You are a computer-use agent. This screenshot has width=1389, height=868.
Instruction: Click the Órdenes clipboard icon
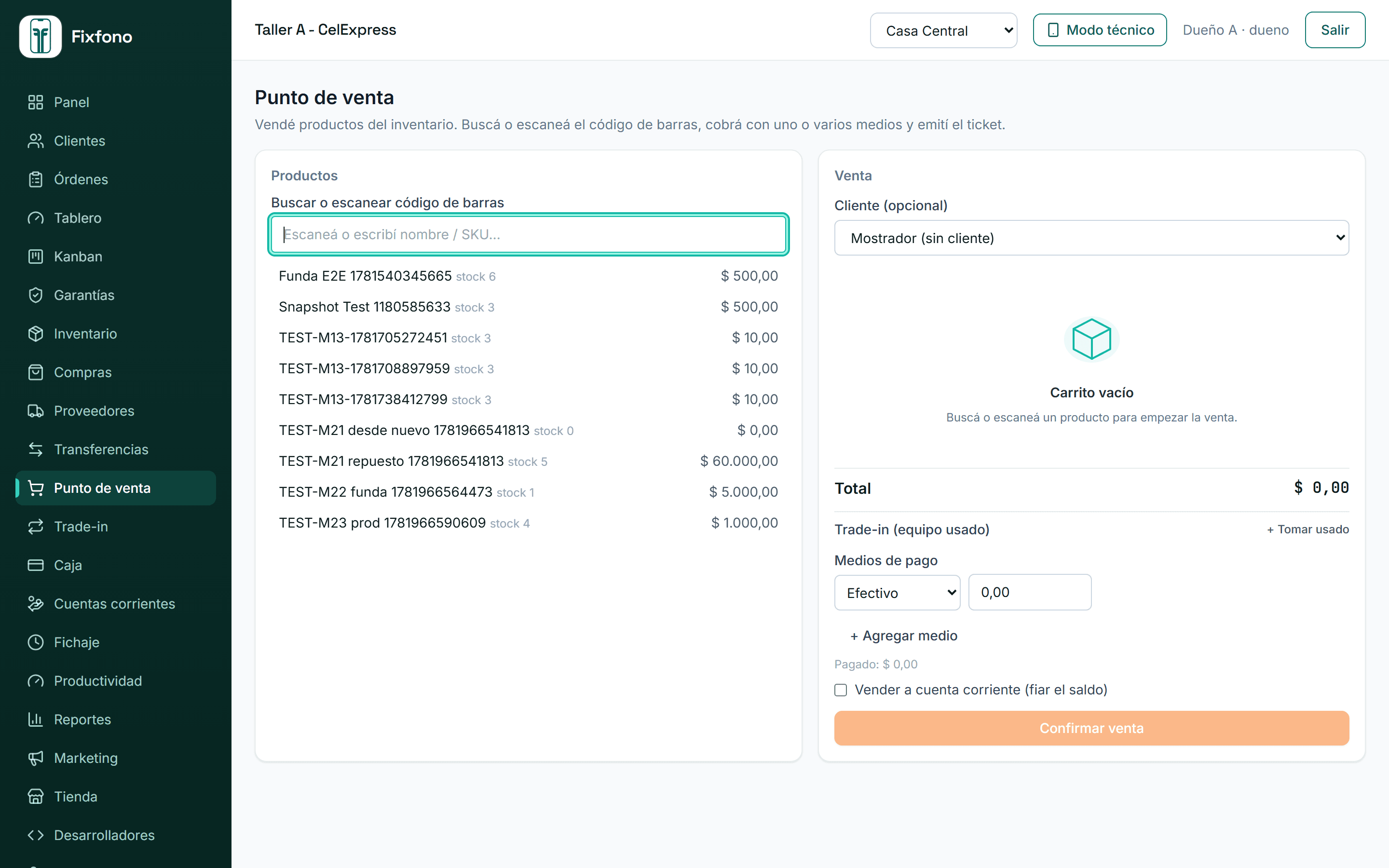click(36, 179)
